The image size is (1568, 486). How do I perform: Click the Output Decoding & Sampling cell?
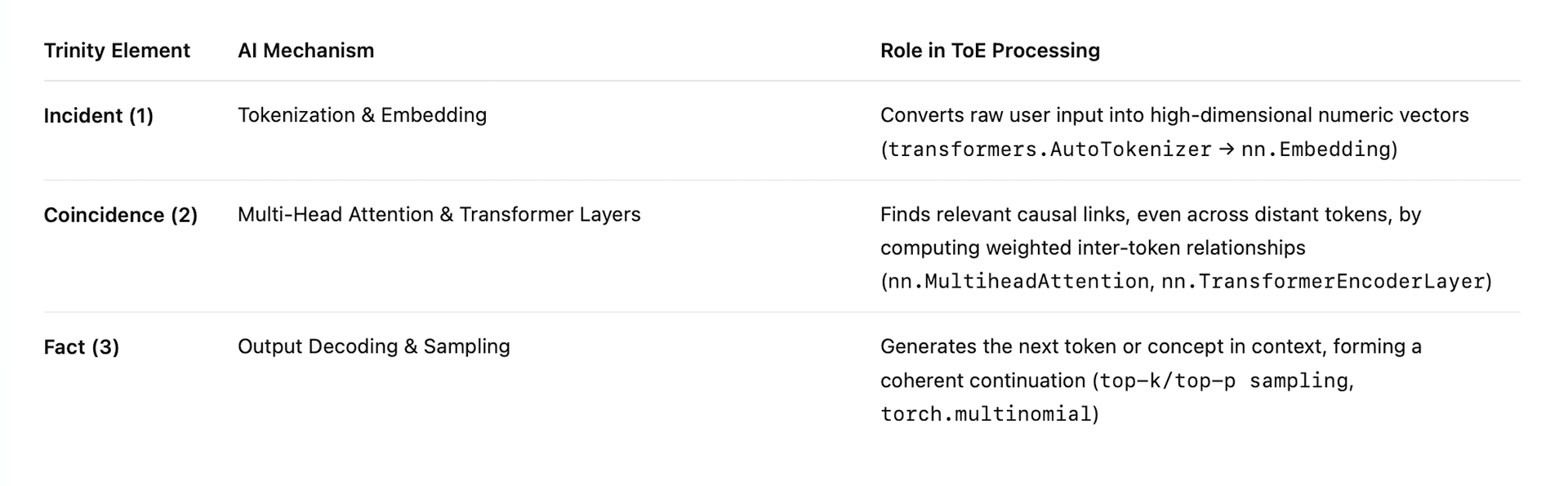pos(373,346)
